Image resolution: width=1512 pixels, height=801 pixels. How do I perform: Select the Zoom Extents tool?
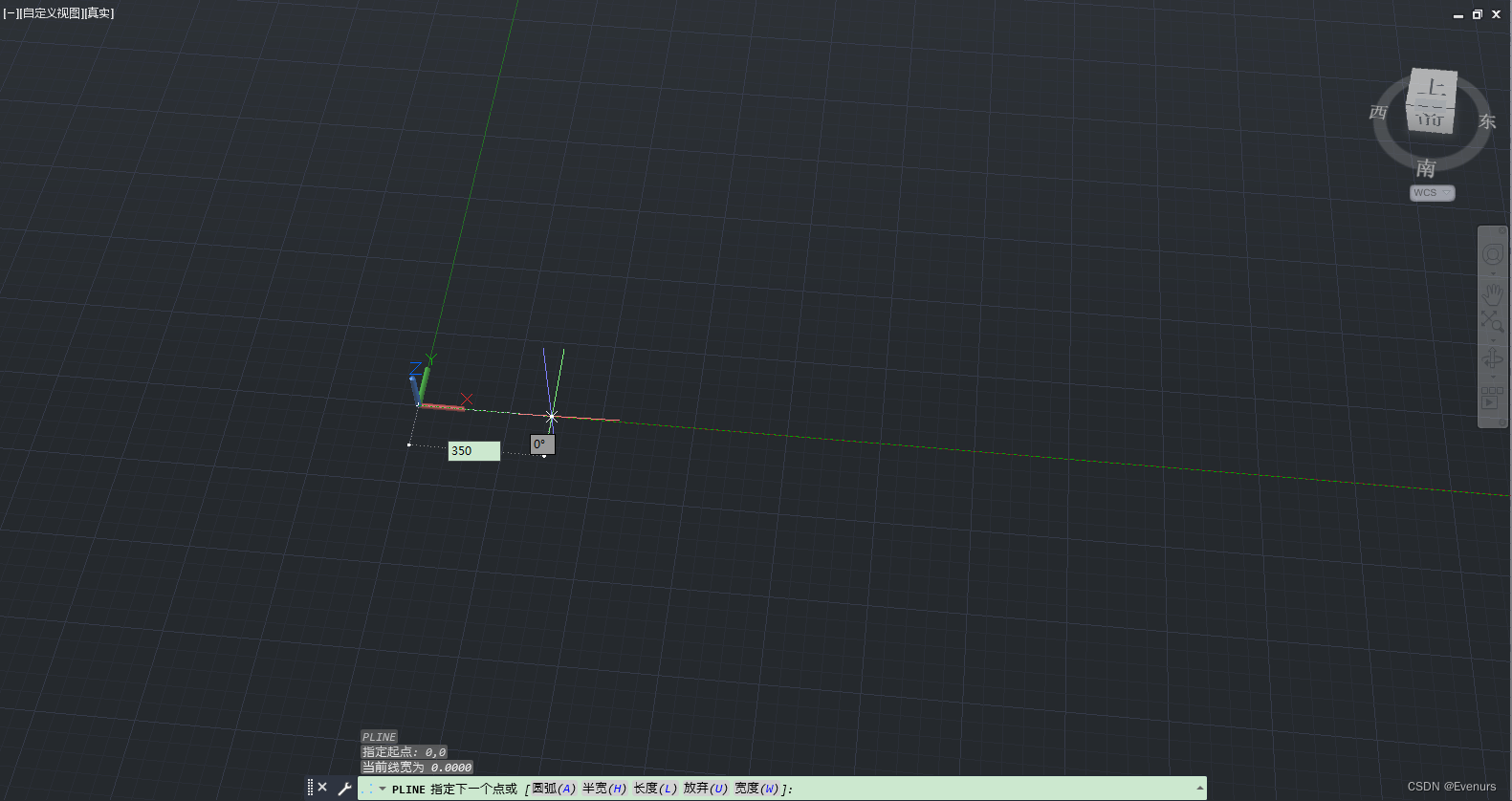(x=1493, y=320)
